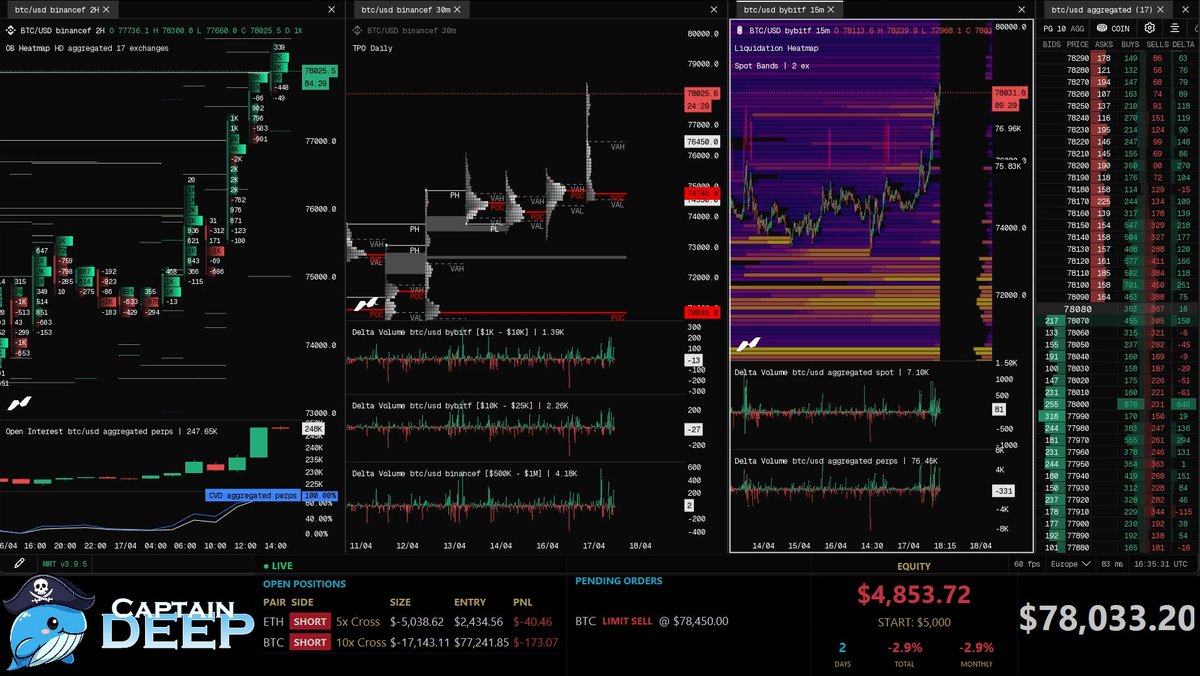Click the Delta Volume bybitf $1K-$10K label
This screenshot has width=1200, height=676.
coord(458,330)
